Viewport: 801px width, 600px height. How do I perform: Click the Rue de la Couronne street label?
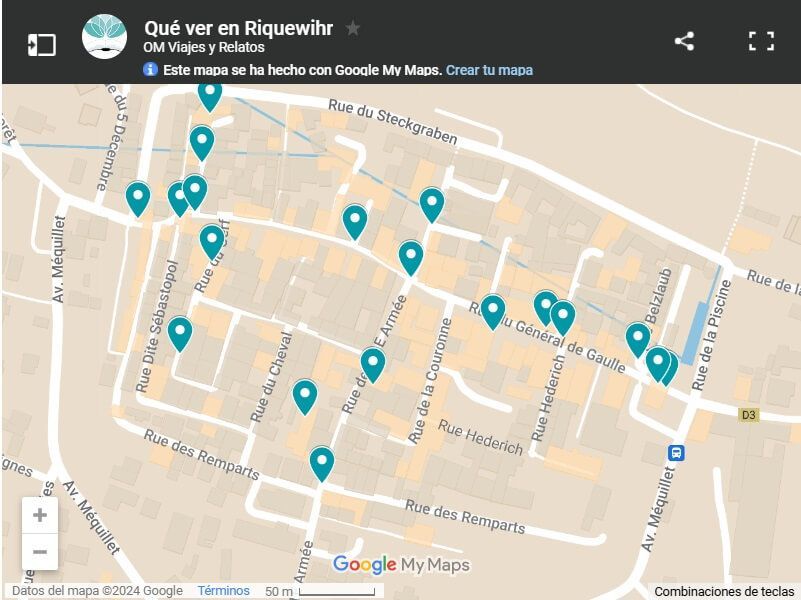tap(430, 381)
